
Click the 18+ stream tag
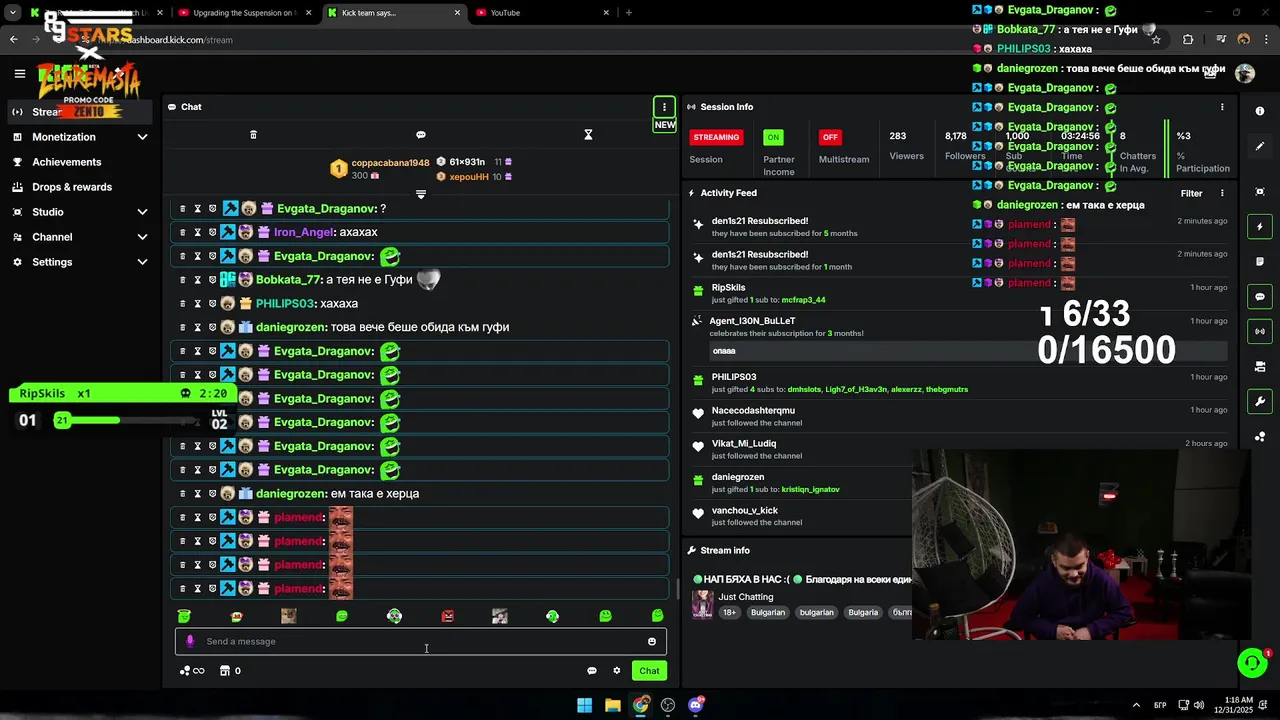pos(729,612)
